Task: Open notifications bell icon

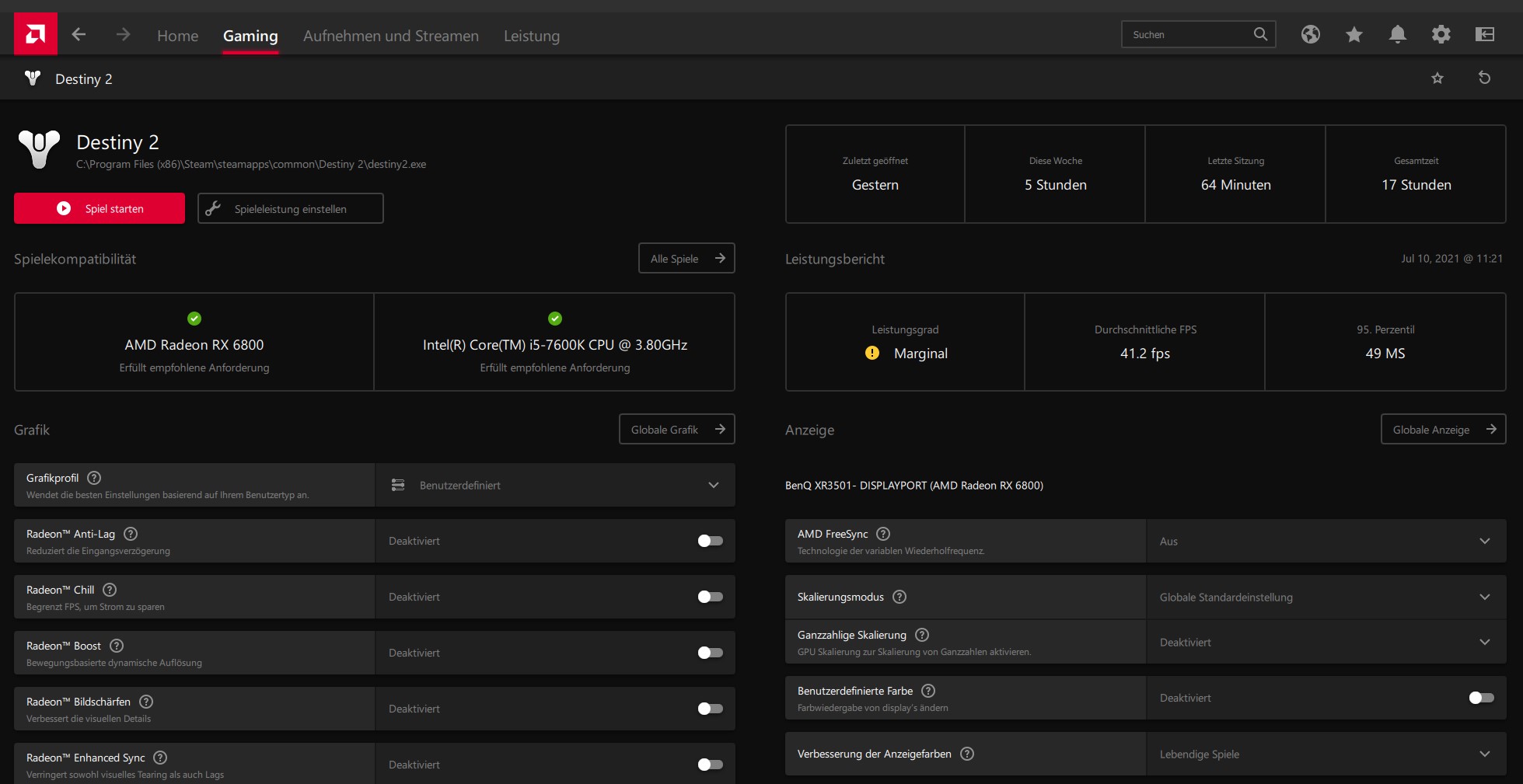Action: 1398,34
